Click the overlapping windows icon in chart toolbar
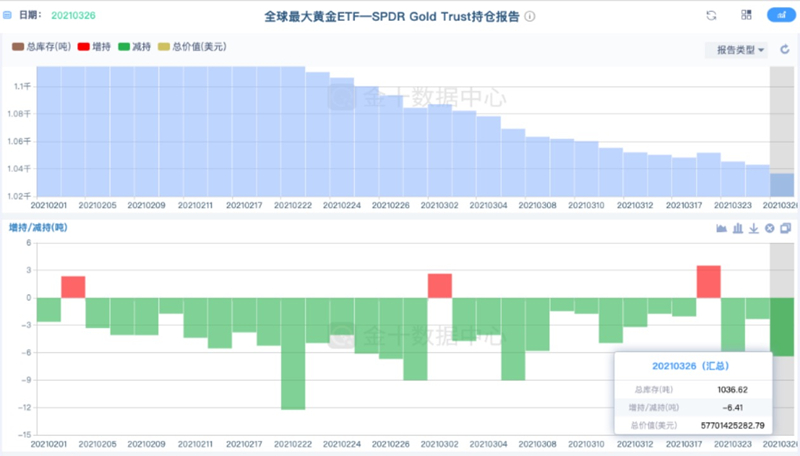 coord(786,228)
